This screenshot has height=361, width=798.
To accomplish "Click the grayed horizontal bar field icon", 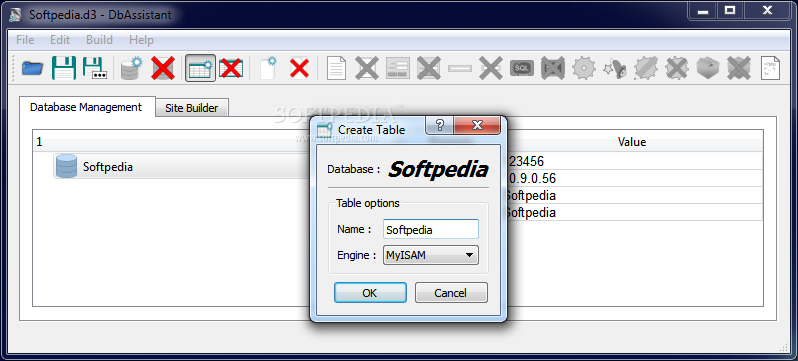I will click(460, 68).
